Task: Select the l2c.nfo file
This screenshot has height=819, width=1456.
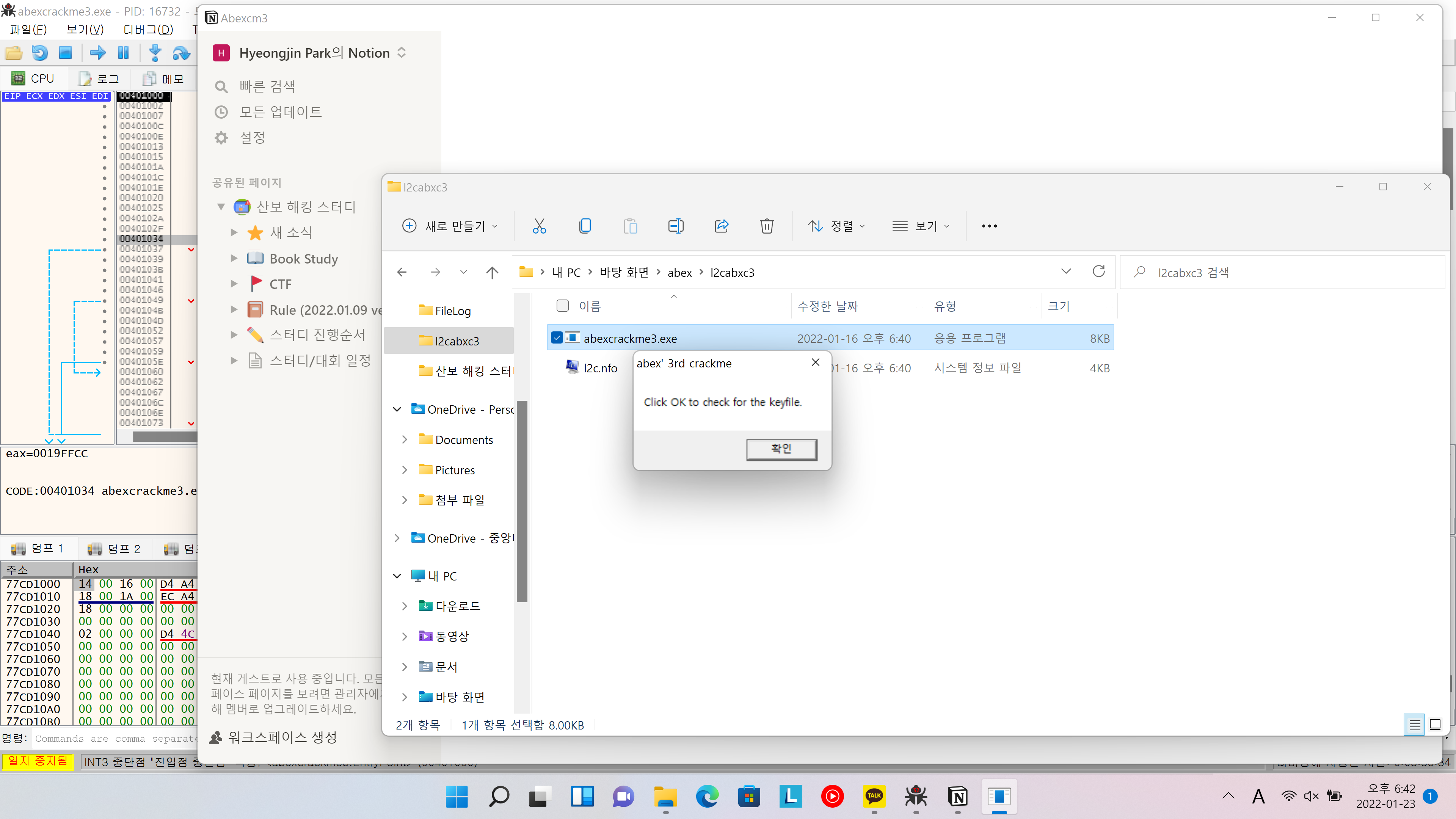Action: tap(600, 368)
